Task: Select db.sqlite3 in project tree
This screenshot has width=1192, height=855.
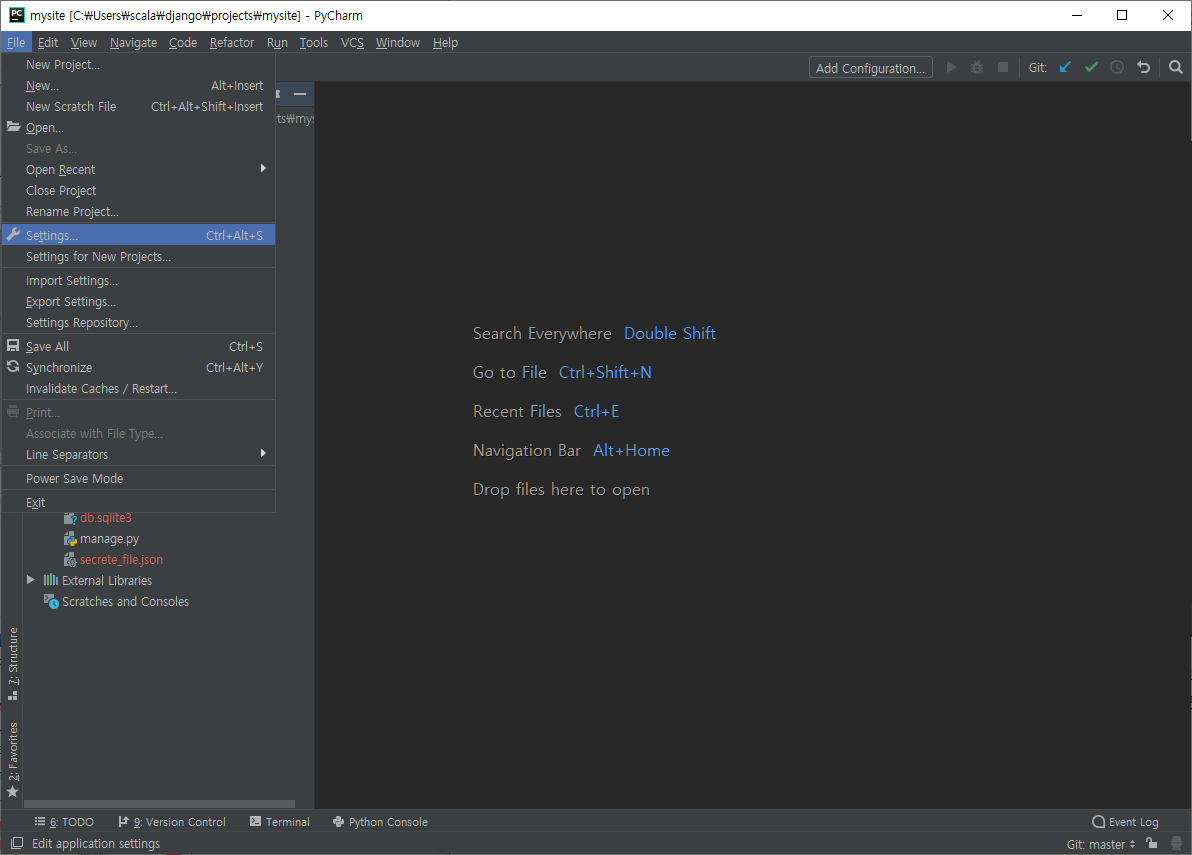Action: [106, 518]
